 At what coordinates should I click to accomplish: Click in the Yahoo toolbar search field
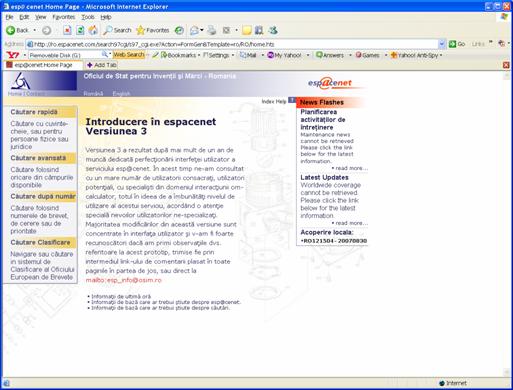(x=65, y=55)
